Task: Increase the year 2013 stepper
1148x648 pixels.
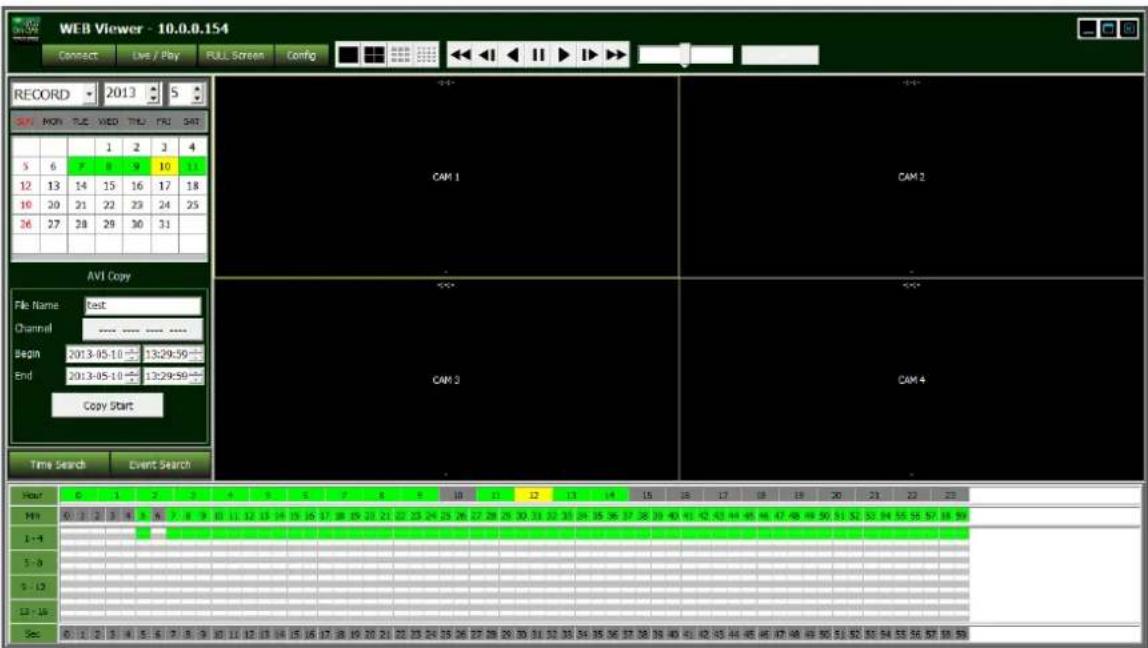Action: click(x=154, y=89)
